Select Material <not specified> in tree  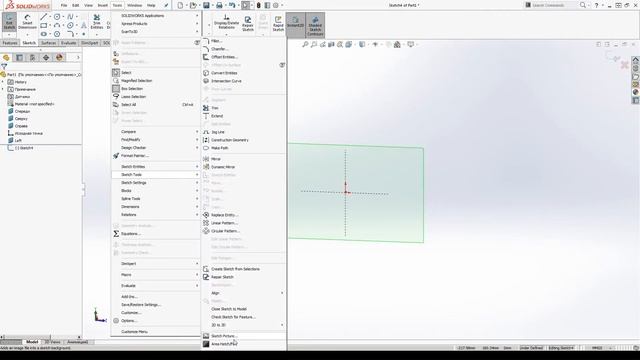(34, 104)
